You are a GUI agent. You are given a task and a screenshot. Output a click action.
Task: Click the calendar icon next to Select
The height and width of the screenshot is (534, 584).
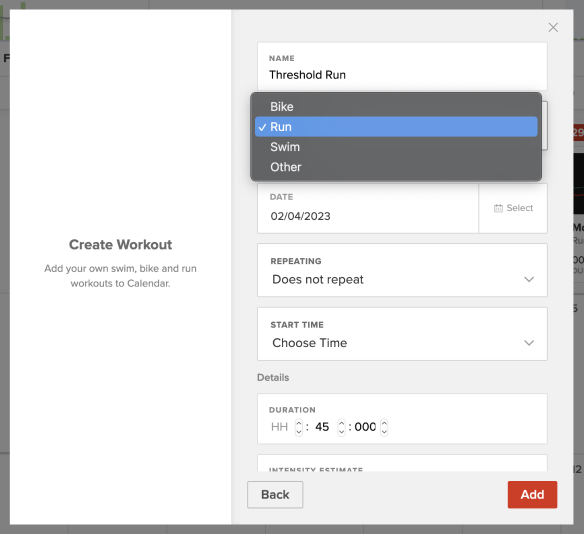(x=498, y=208)
